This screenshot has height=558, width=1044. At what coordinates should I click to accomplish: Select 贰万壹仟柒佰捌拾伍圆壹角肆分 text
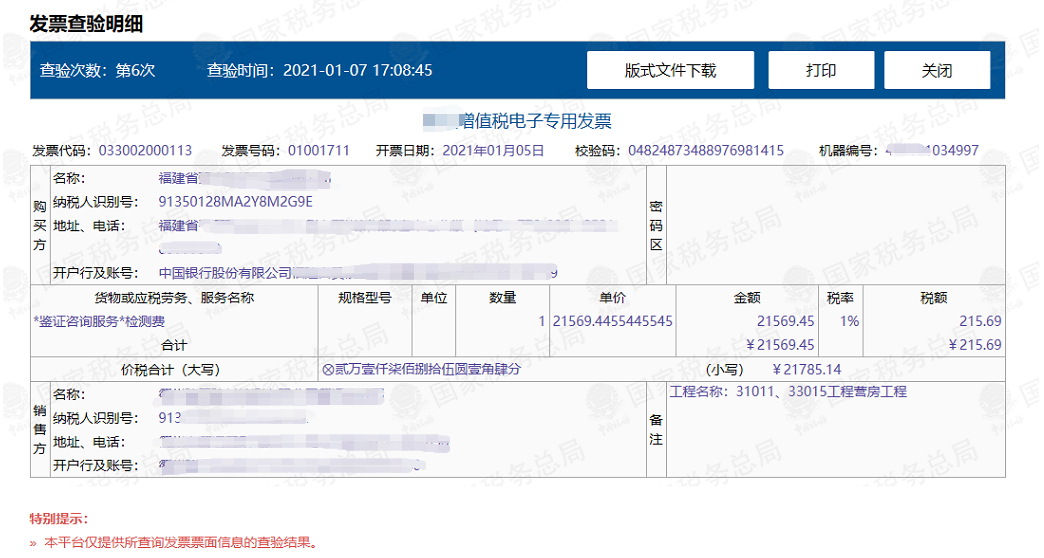[x=427, y=369]
